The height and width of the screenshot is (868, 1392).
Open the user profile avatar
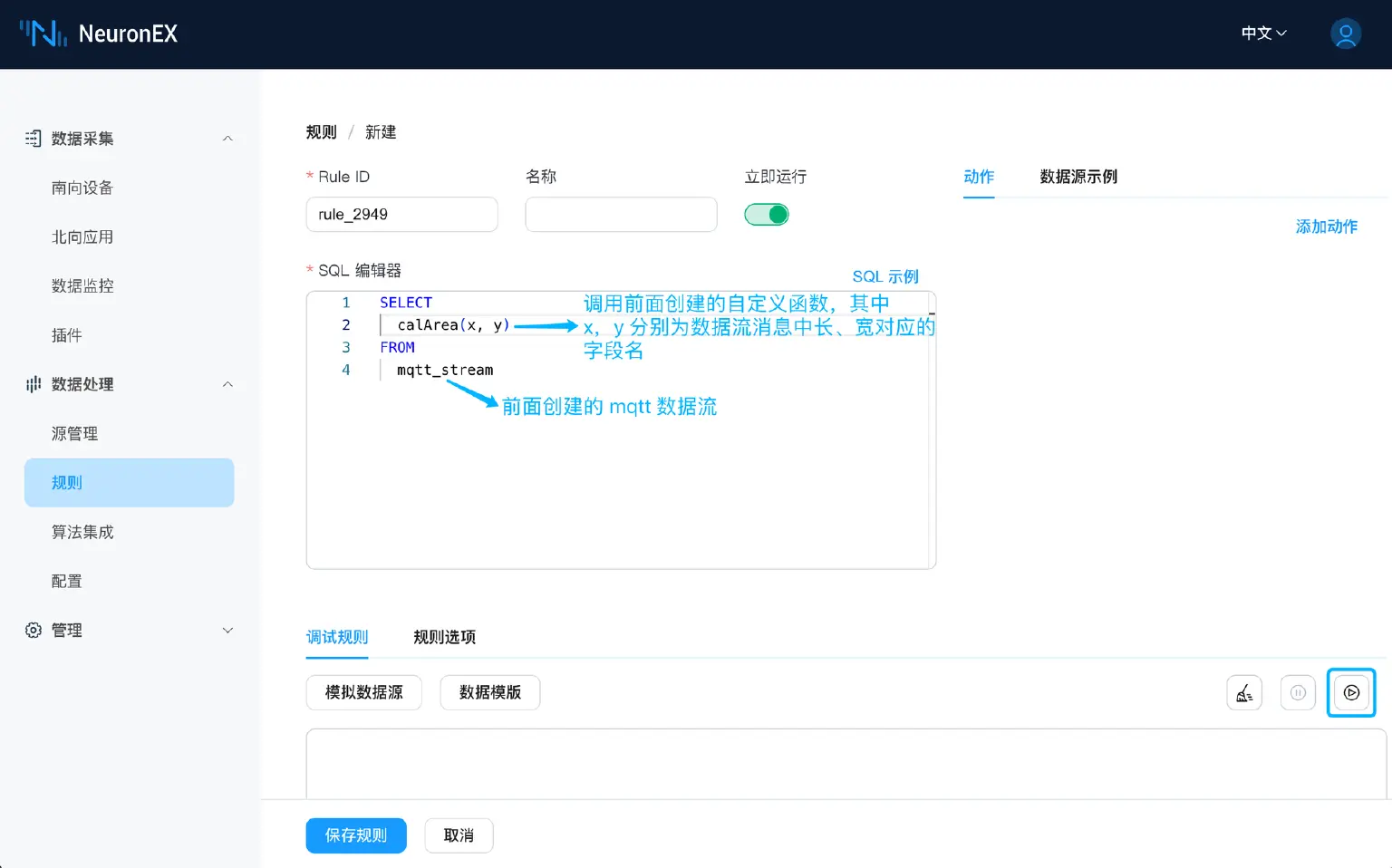1346,34
